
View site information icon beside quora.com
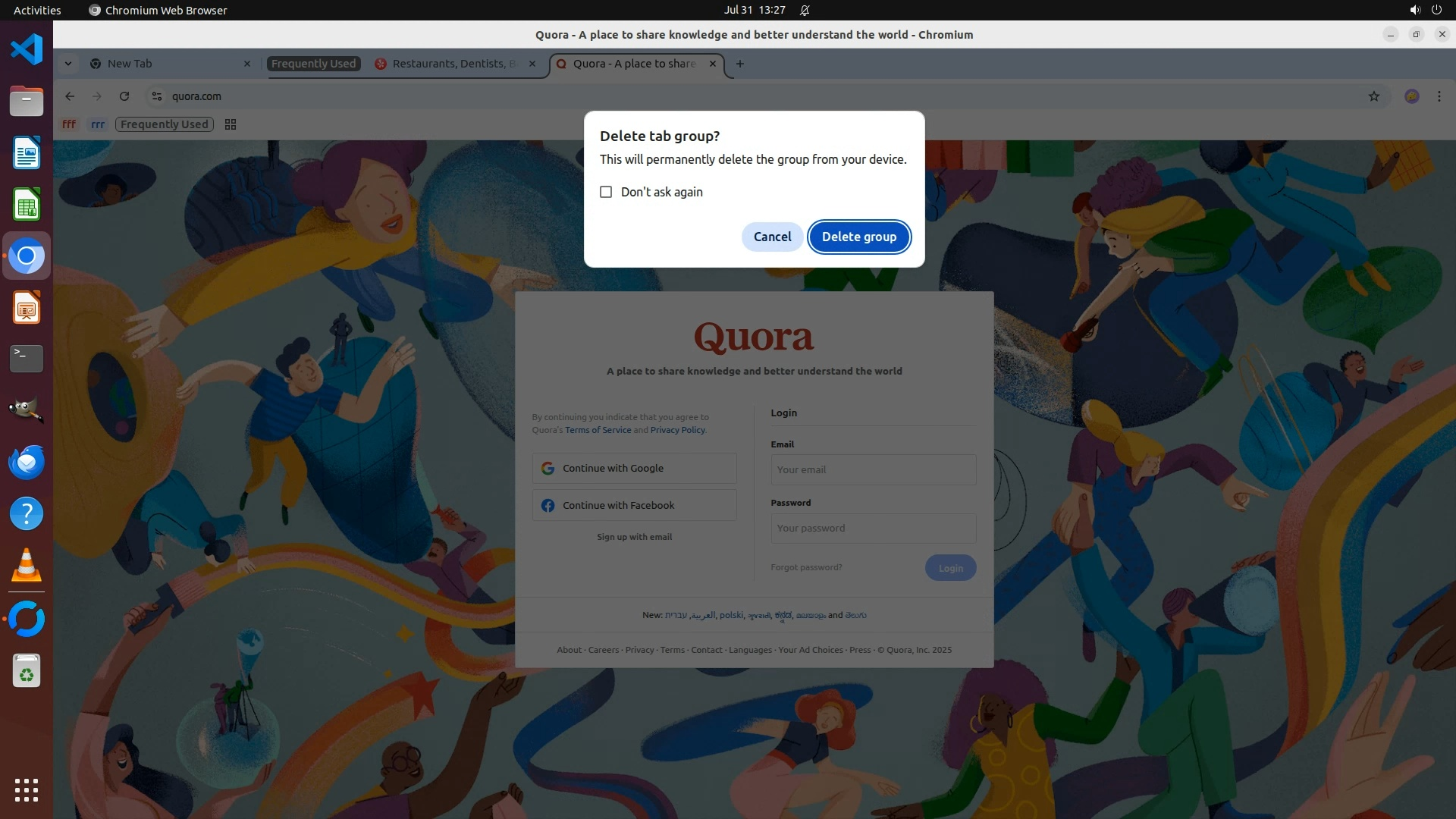click(157, 96)
